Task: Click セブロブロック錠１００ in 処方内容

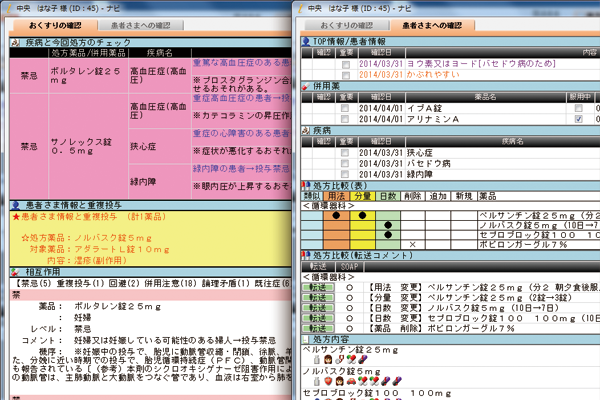Action: 377,393
